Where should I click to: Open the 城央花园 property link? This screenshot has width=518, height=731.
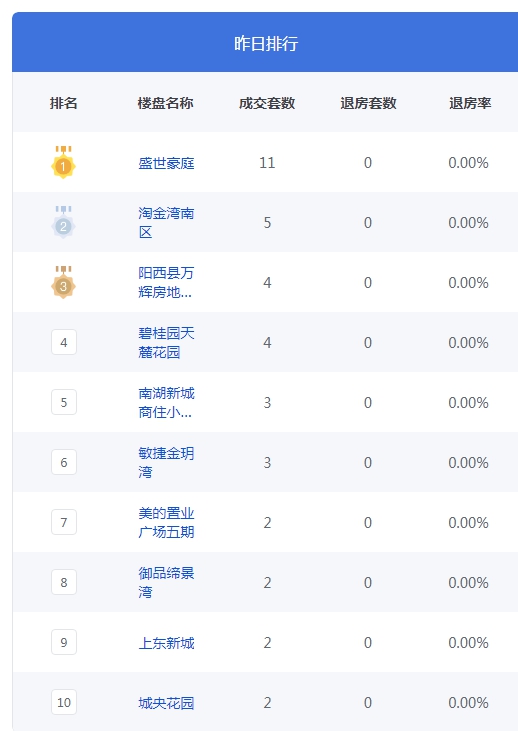166,703
